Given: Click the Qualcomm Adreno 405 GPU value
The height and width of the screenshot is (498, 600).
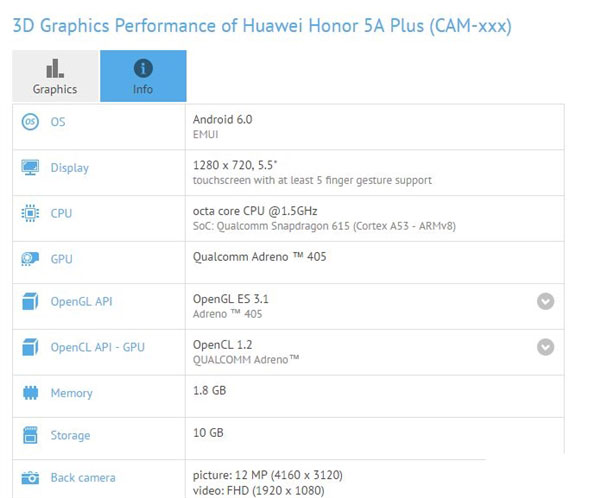Looking at the screenshot, I should click(259, 258).
